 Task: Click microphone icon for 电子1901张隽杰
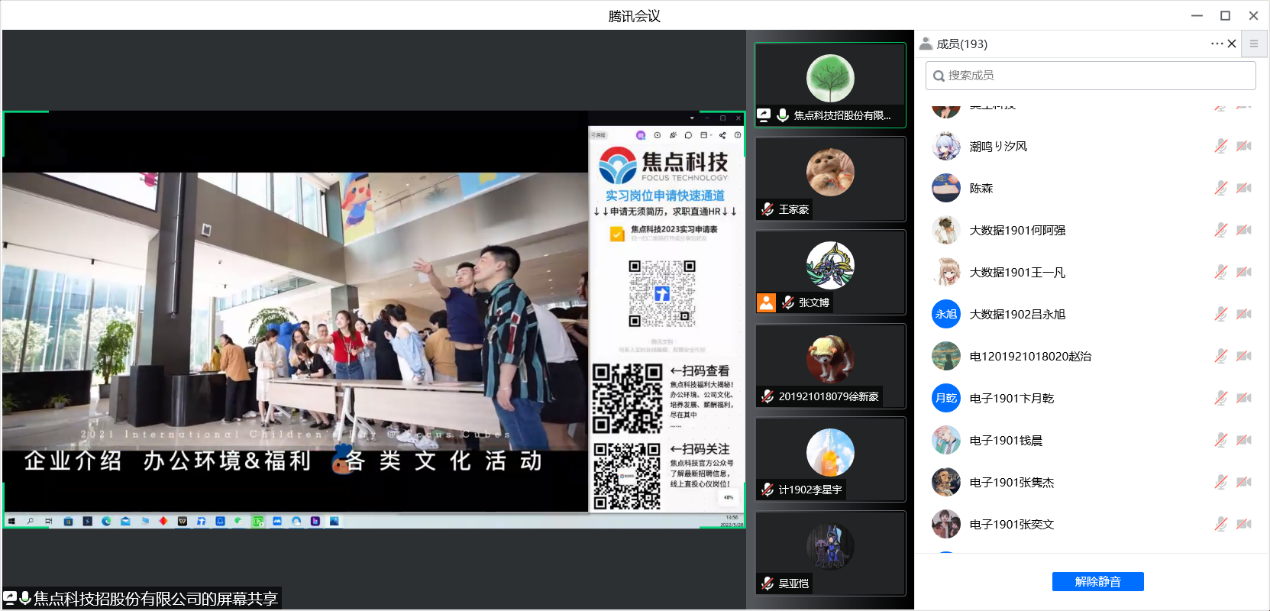1221,482
